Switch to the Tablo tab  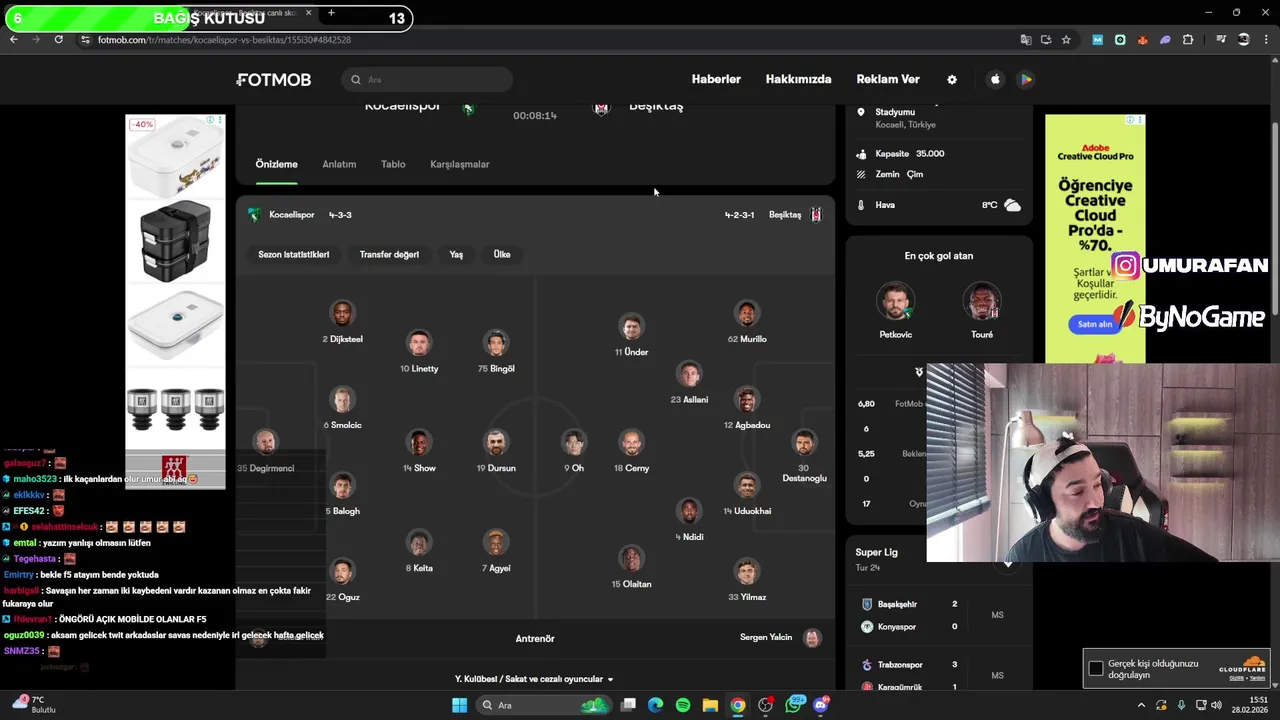click(393, 164)
